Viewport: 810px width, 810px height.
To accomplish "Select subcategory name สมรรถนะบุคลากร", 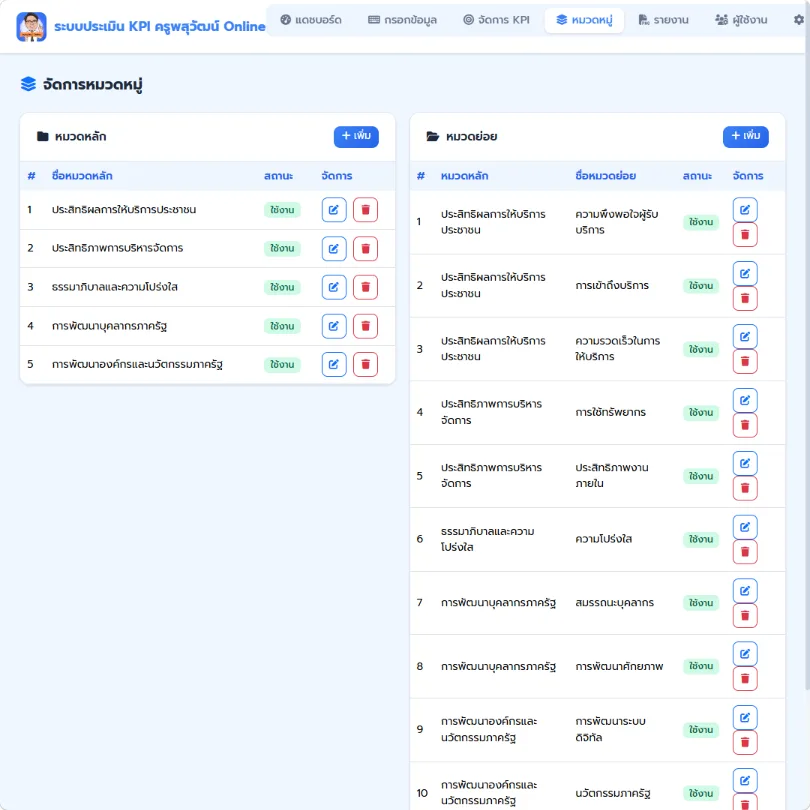I will pos(615,603).
